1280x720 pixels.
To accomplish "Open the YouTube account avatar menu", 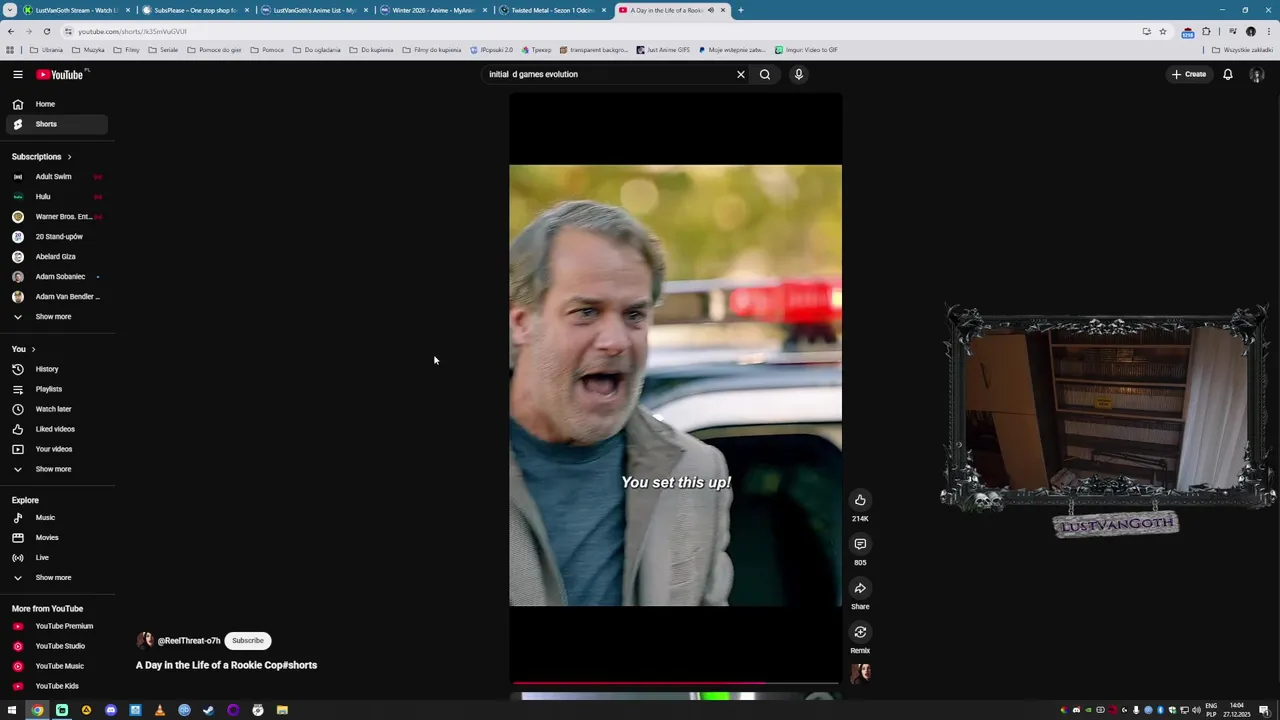I will 1257,74.
